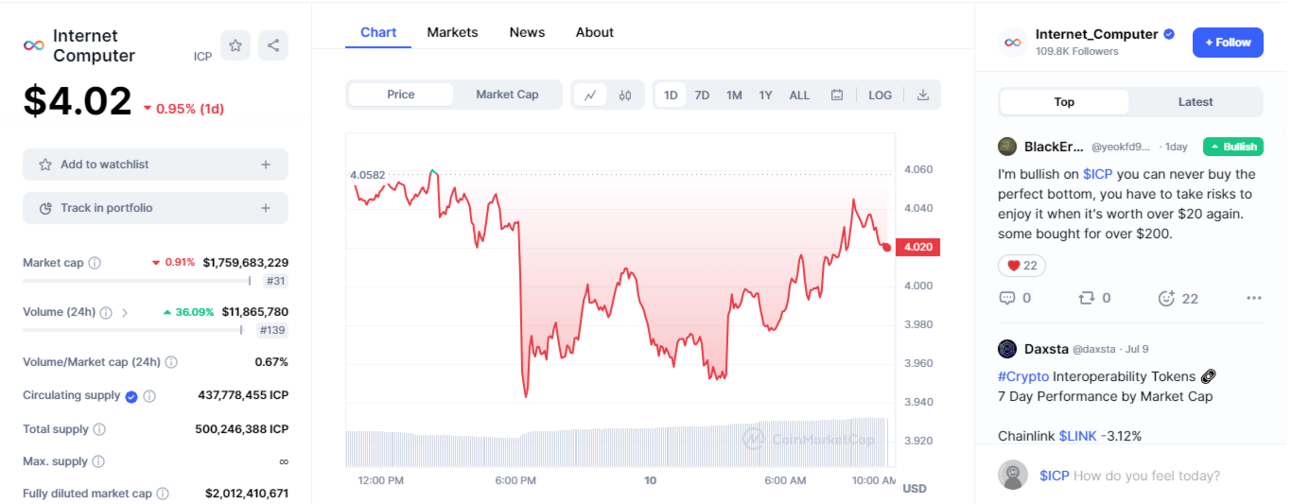
Task: Click the Daxsta username
Action: (1046, 349)
